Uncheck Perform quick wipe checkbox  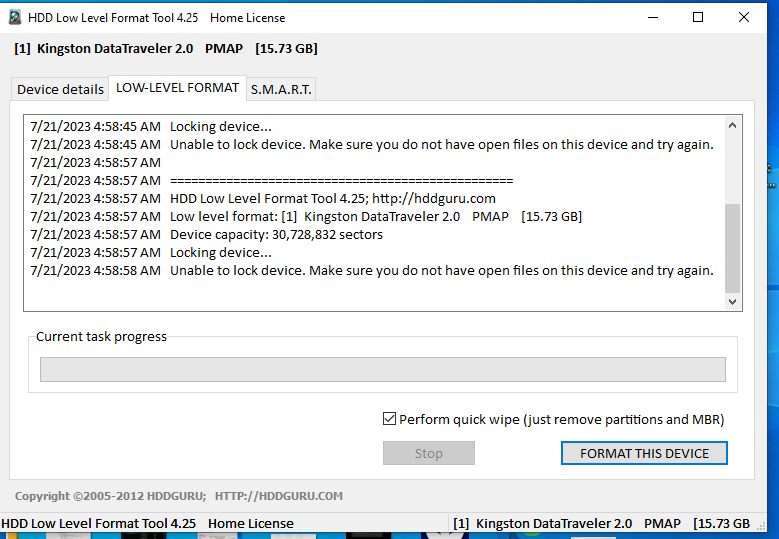point(390,419)
